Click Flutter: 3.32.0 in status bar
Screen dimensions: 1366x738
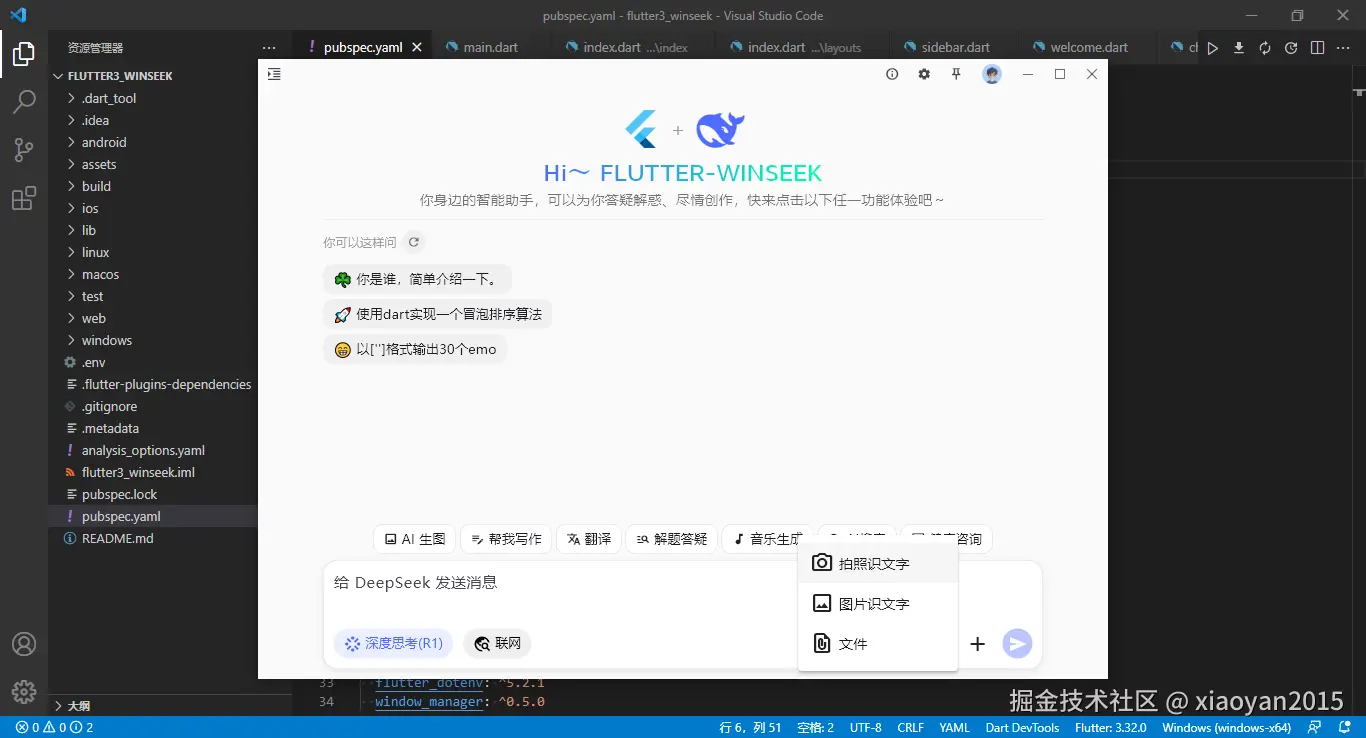click(x=1110, y=727)
